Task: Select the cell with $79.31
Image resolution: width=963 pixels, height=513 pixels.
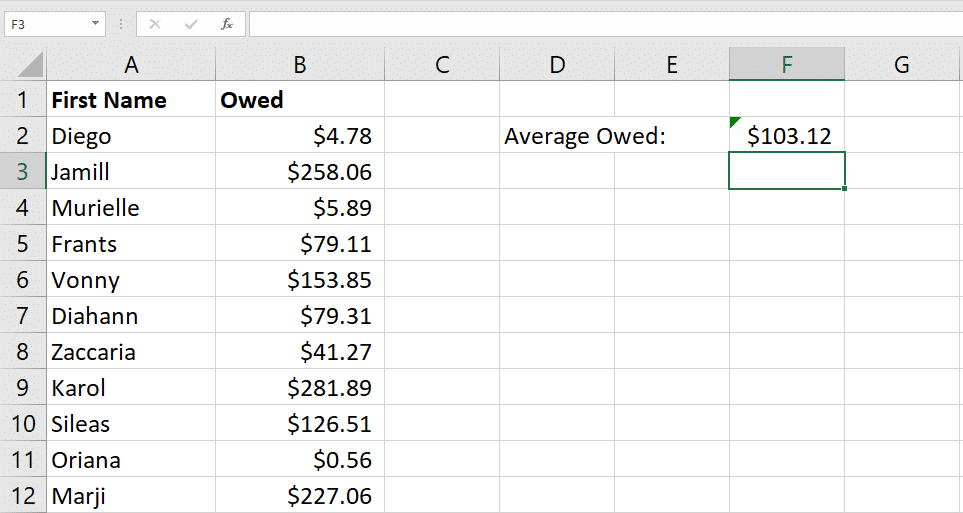Action: [300, 315]
